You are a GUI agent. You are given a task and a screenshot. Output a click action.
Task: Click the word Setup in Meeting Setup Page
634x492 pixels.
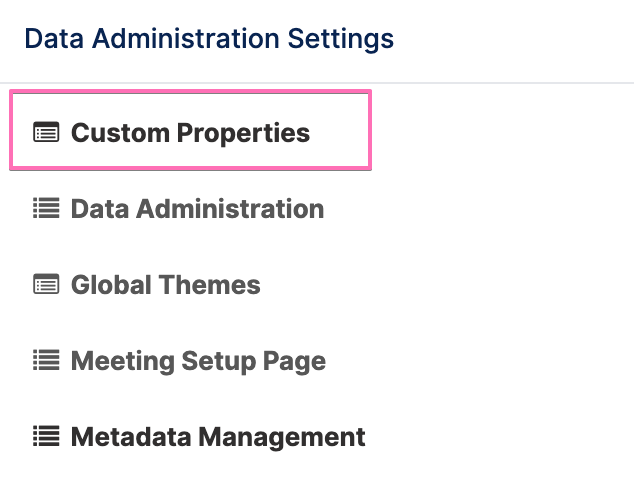coord(219,361)
